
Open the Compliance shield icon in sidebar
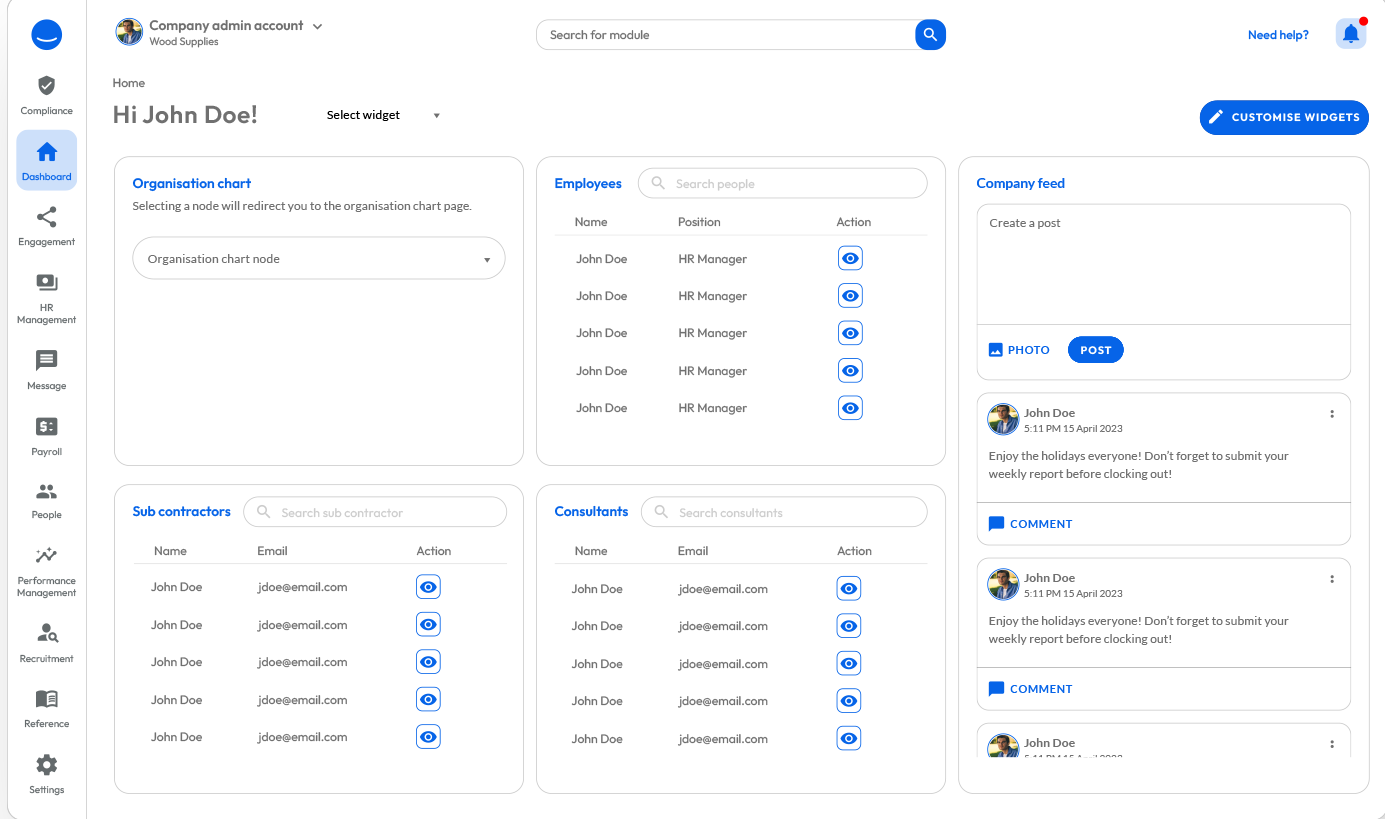click(x=46, y=86)
